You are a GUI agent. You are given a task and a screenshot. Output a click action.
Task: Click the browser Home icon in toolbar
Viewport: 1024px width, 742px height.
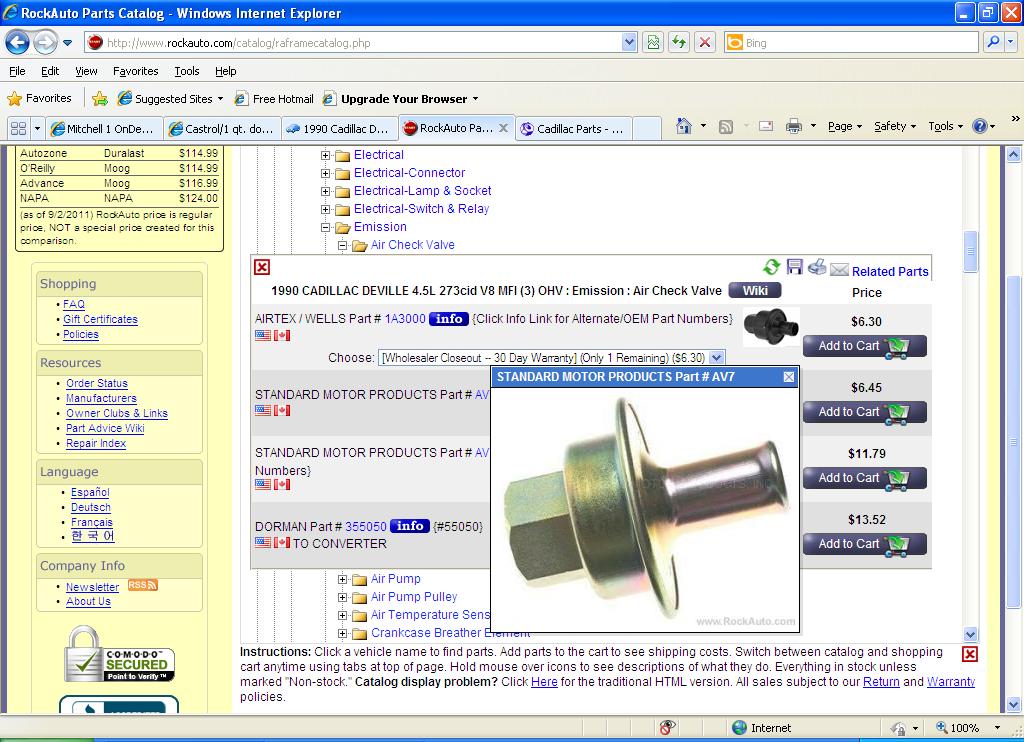click(x=684, y=126)
